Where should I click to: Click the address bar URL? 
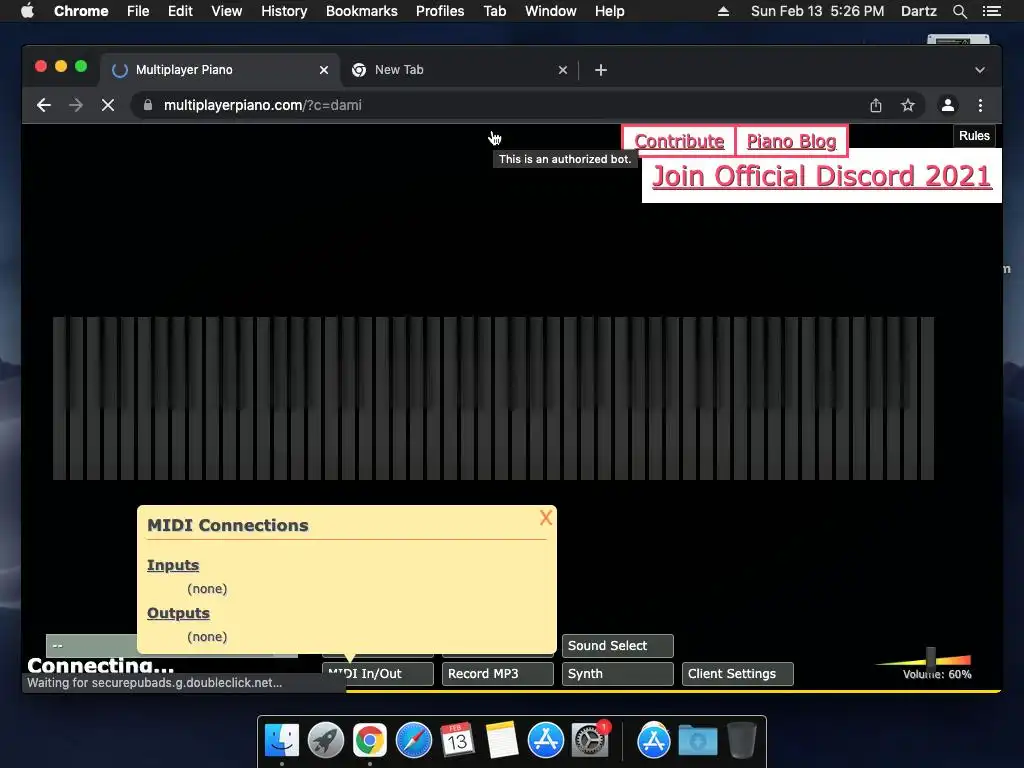click(263, 105)
